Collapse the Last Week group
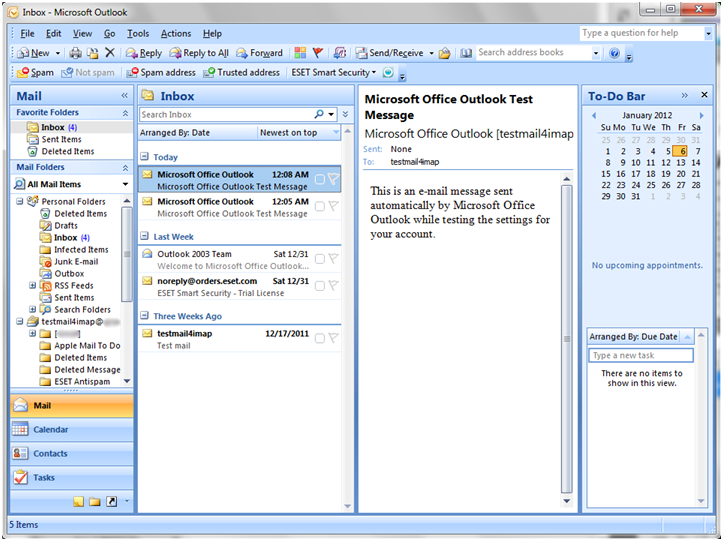Viewport: 723px width, 541px height. [144, 236]
